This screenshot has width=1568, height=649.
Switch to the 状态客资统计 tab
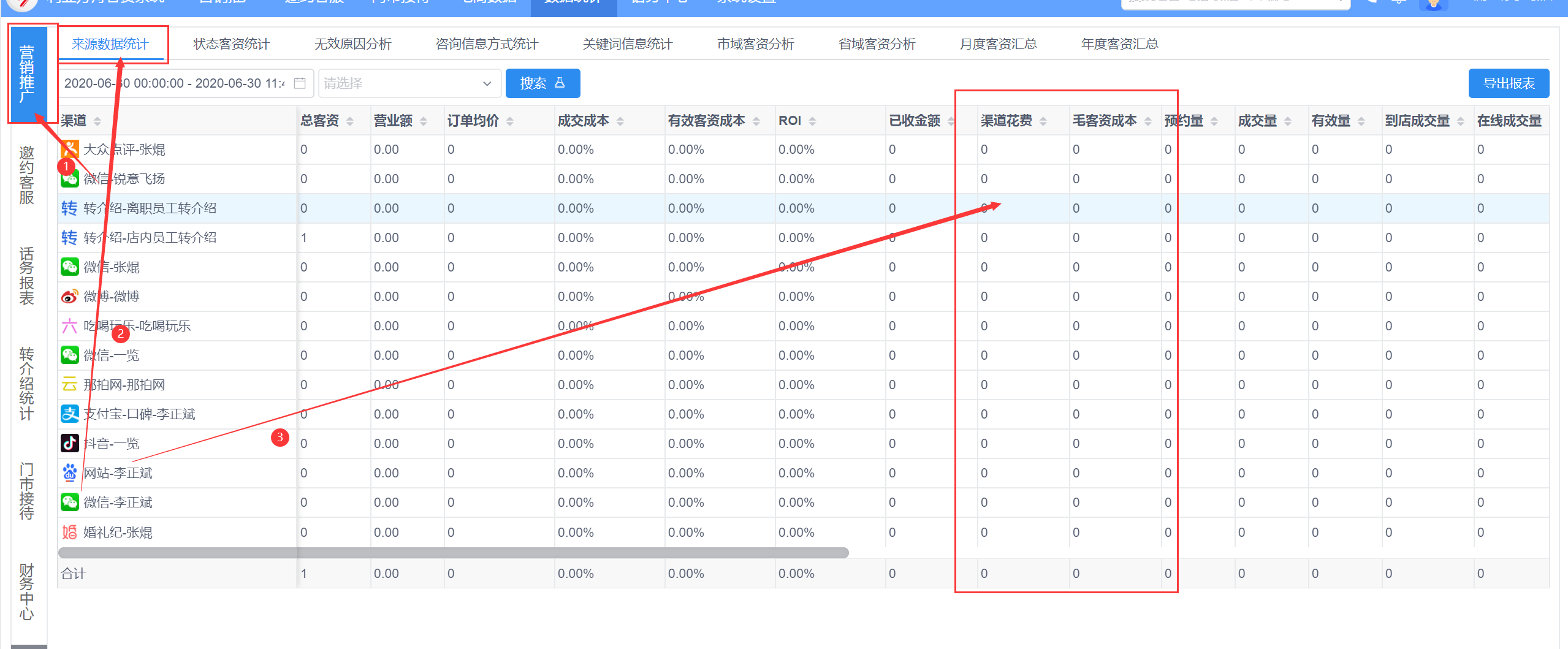tap(231, 44)
